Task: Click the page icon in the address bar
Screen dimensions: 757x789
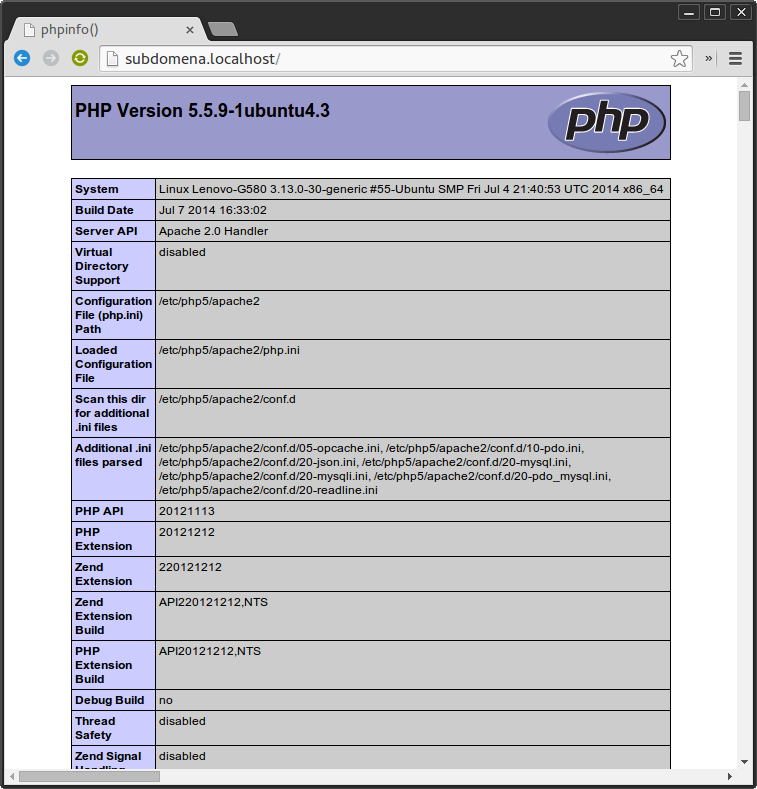Action: click(x=112, y=59)
